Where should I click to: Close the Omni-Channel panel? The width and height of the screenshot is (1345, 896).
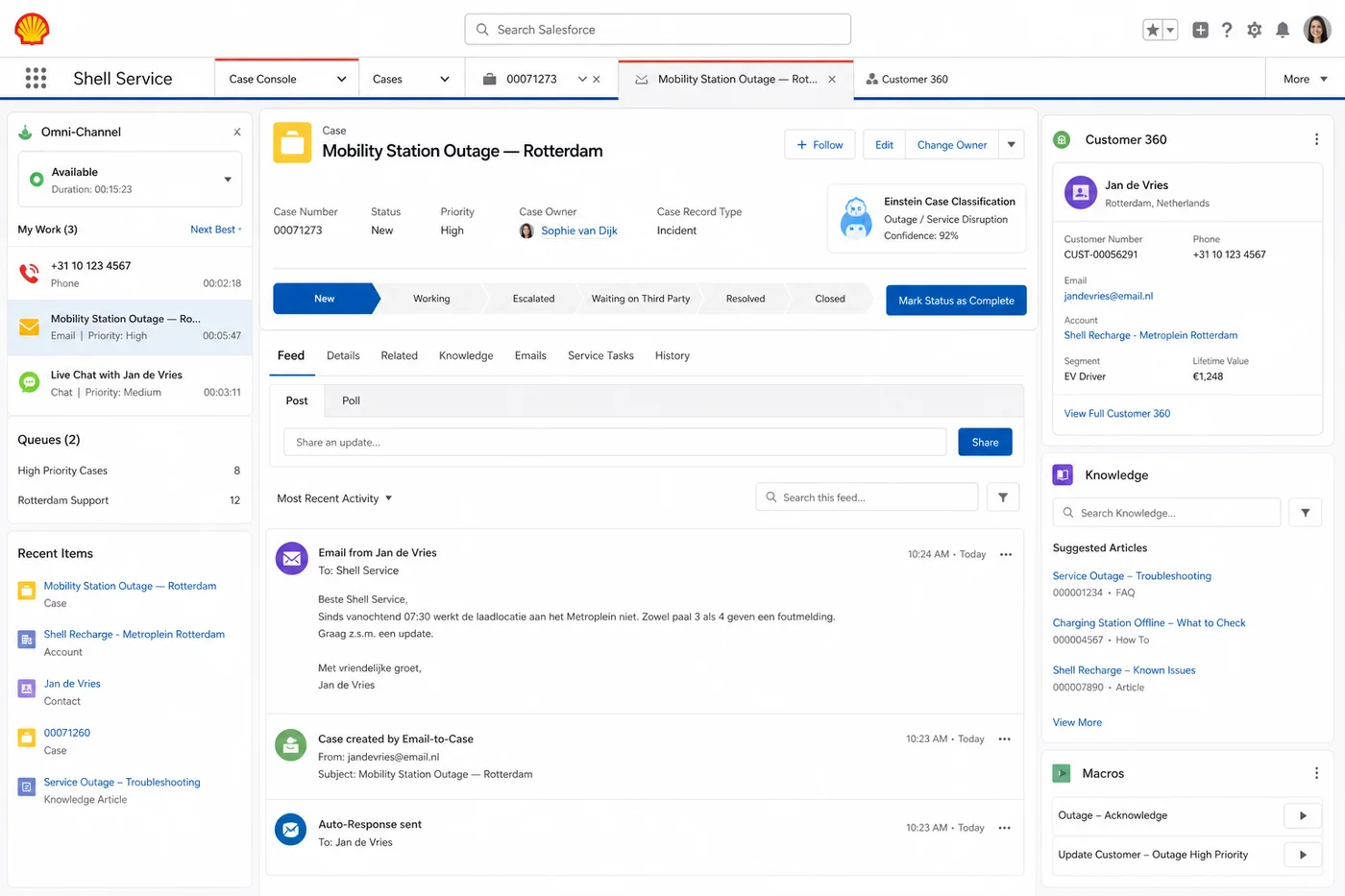point(237,133)
